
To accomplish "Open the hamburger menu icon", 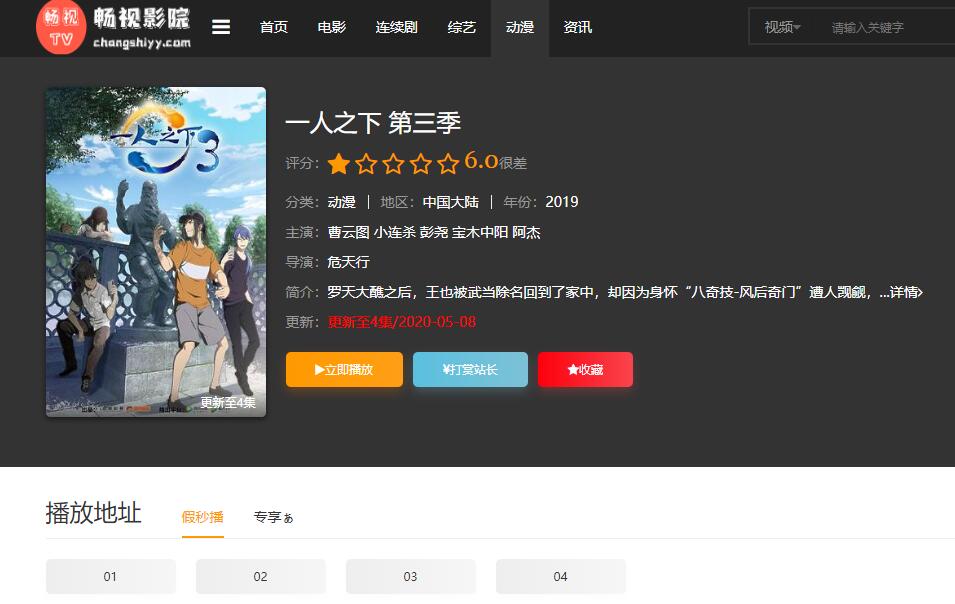I will (220, 27).
